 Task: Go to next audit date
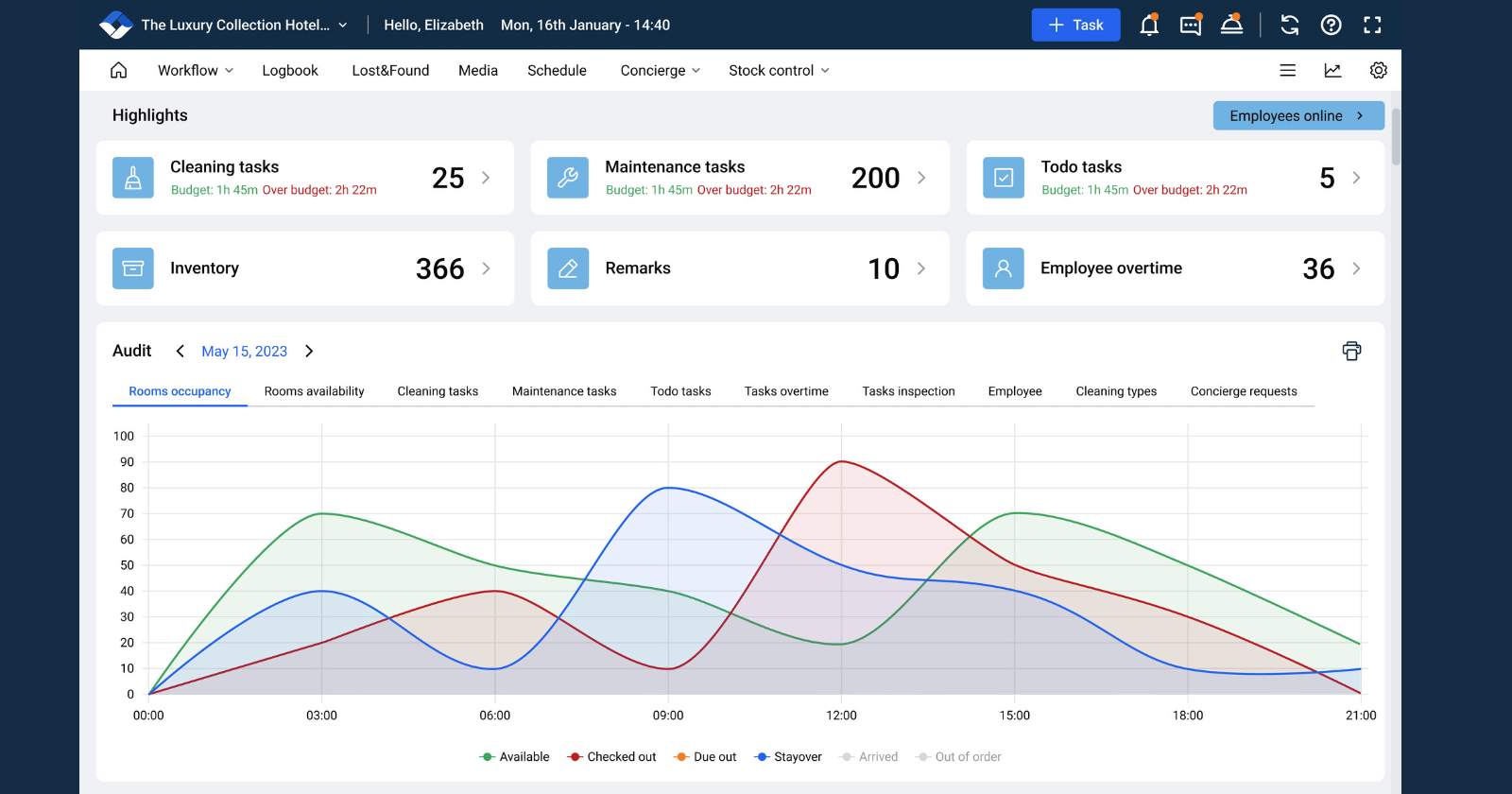pos(309,352)
